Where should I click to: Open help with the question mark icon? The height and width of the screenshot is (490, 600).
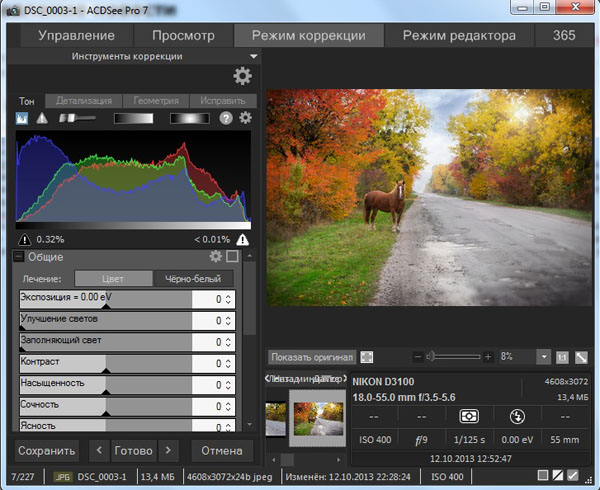226,118
